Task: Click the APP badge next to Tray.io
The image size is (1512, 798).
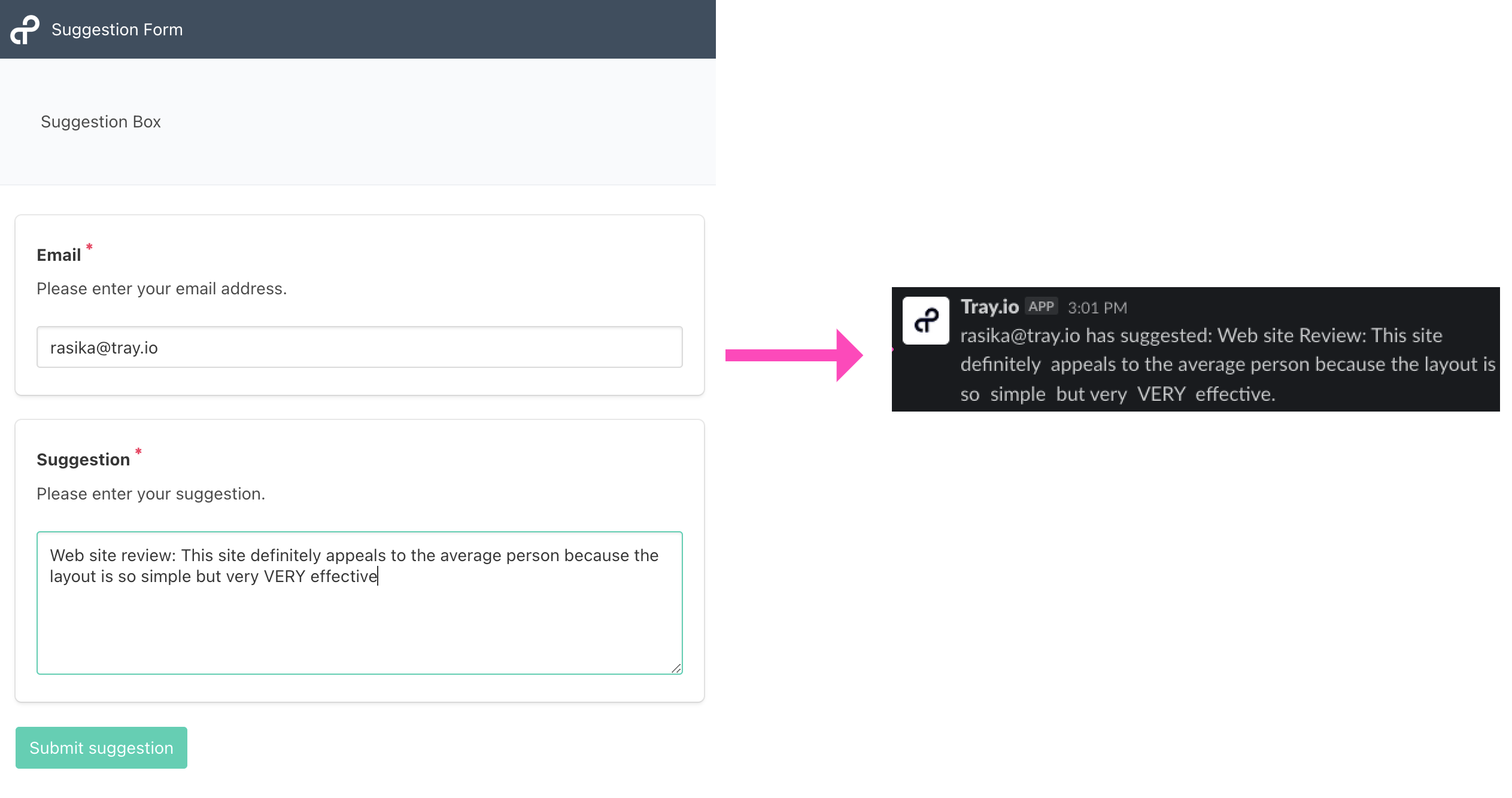Action: pyautogui.click(x=1040, y=306)
